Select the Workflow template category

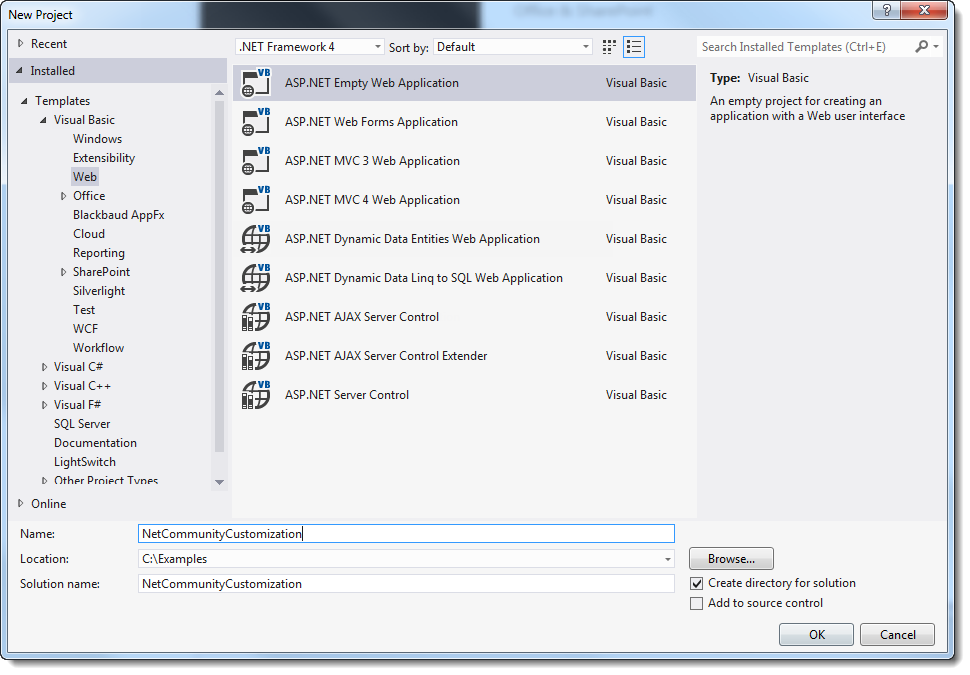coord(98,348)
